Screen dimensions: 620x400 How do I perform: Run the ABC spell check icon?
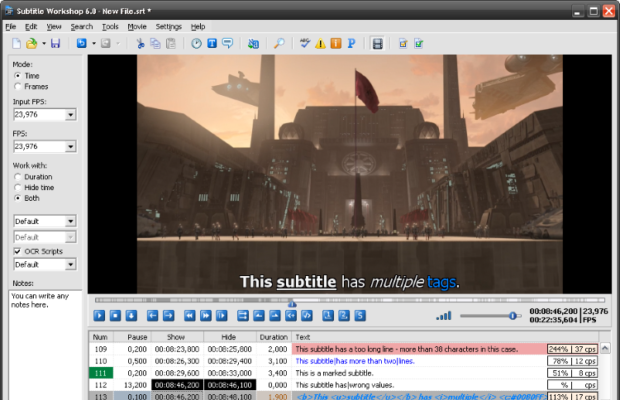[x=305, y=43]
